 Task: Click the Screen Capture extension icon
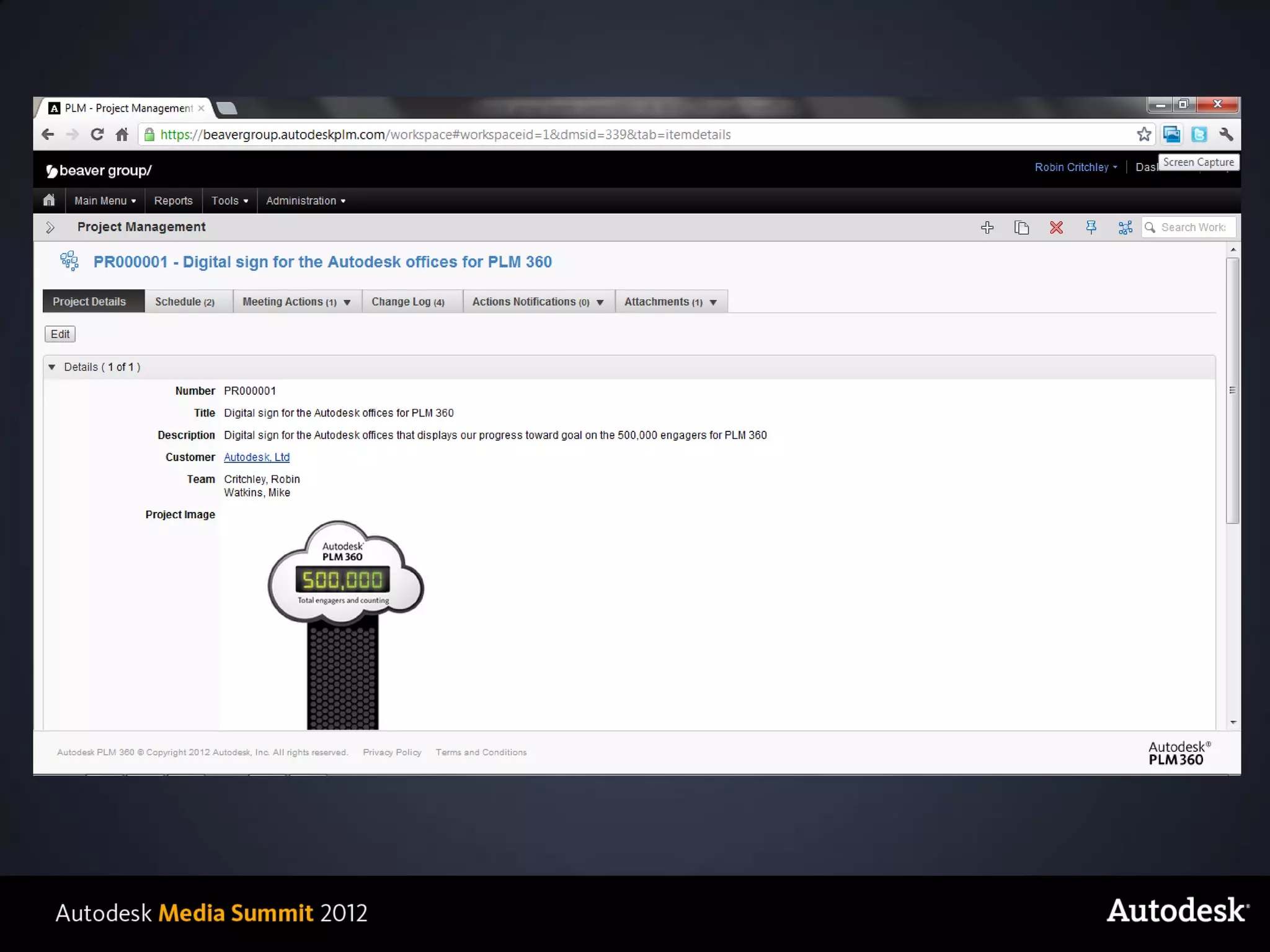(x=1171, y=134)
